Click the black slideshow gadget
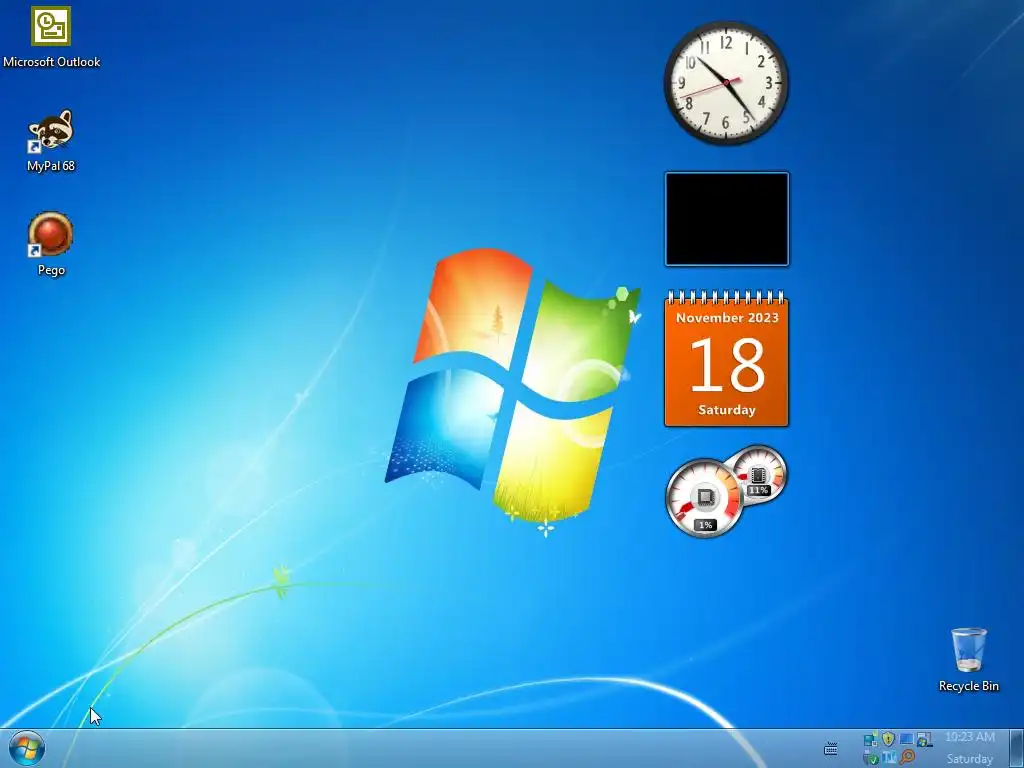Image resolution: width=1024 pixels, height=768 pixels. (726, 219)
